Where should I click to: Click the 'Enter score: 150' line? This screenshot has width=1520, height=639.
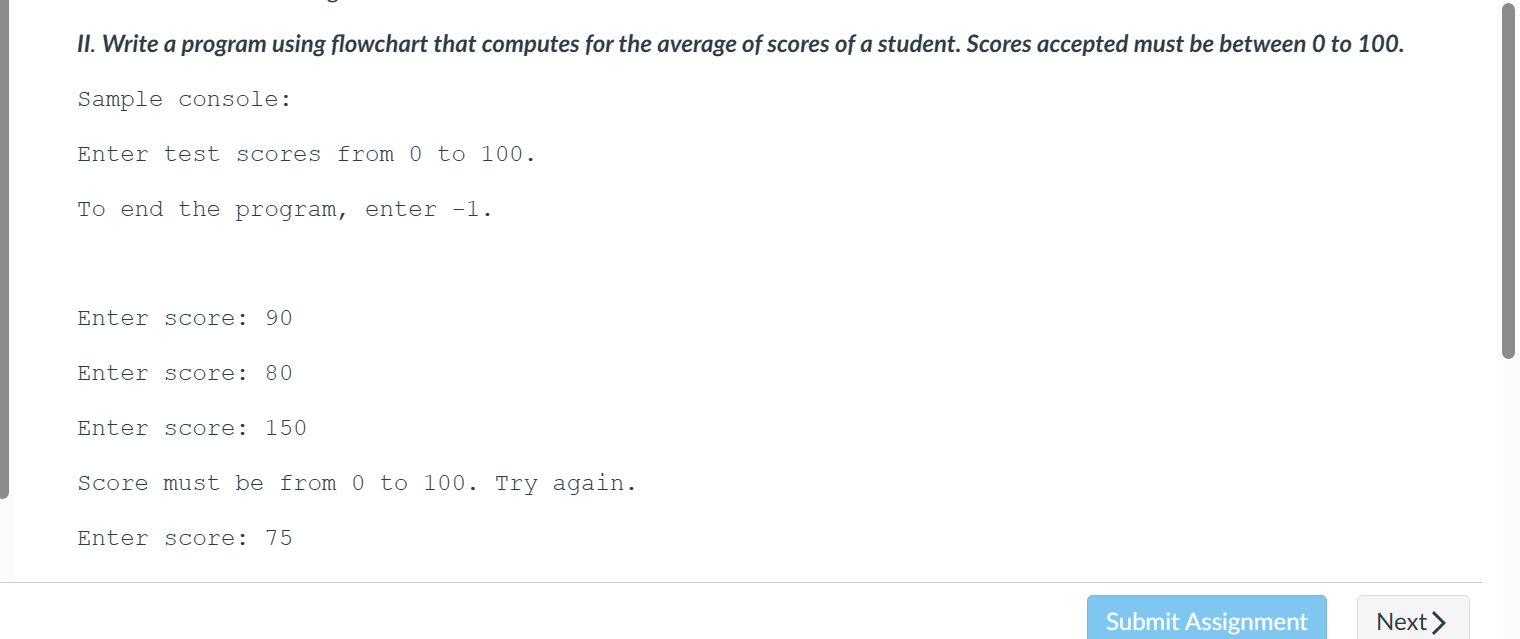[x=192, y=428]
